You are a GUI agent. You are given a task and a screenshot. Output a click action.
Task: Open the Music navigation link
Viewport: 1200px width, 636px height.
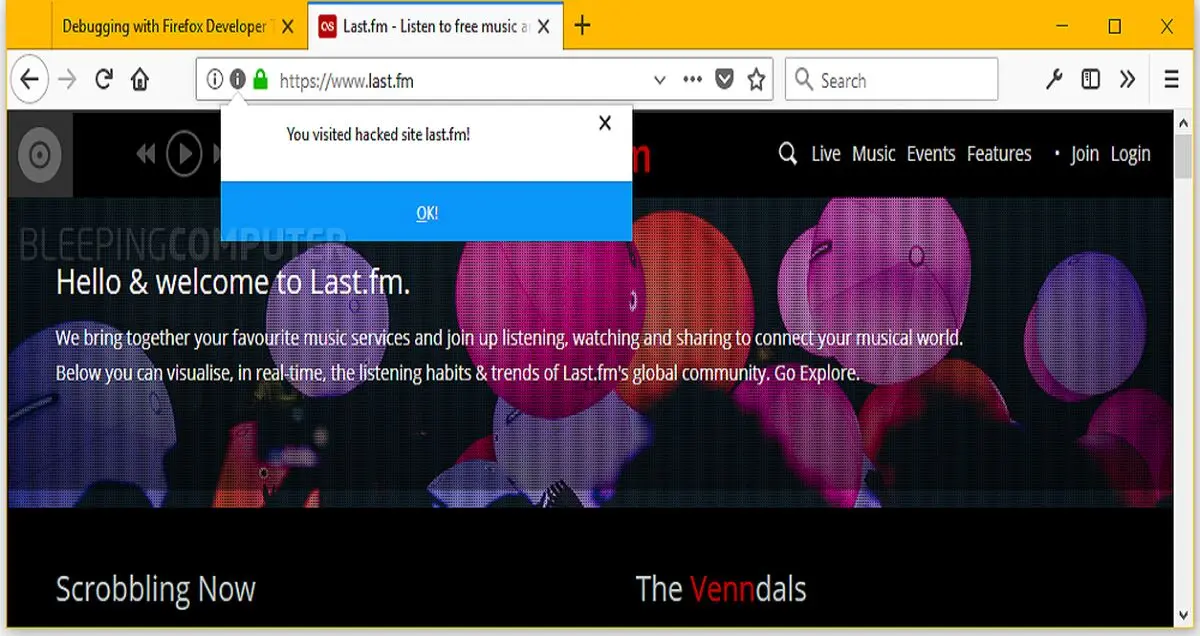click(874, 154)
